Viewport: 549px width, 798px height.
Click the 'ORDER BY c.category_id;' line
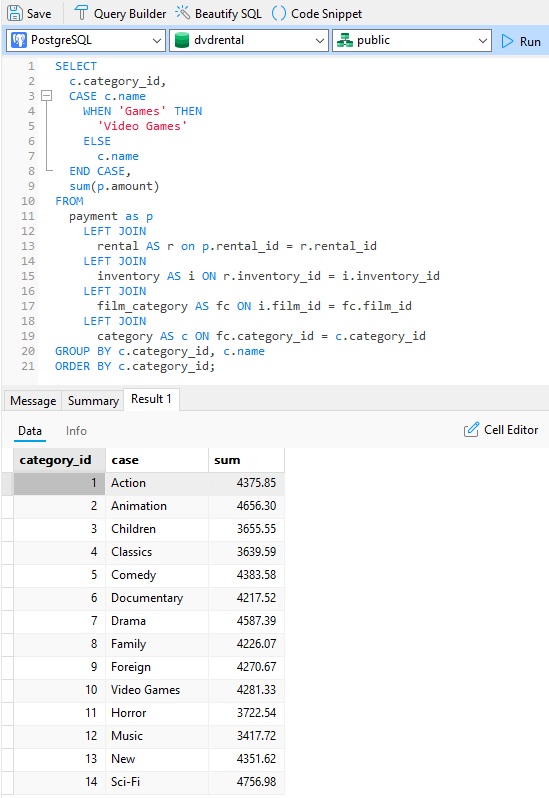[x=135, y=366]
